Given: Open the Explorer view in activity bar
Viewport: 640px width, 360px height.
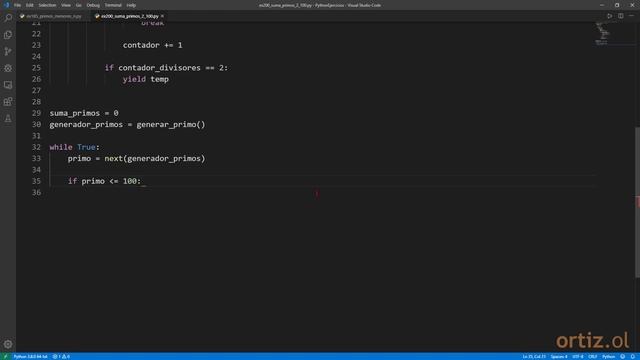Looking at the screenshot, I should click(8, 35).
